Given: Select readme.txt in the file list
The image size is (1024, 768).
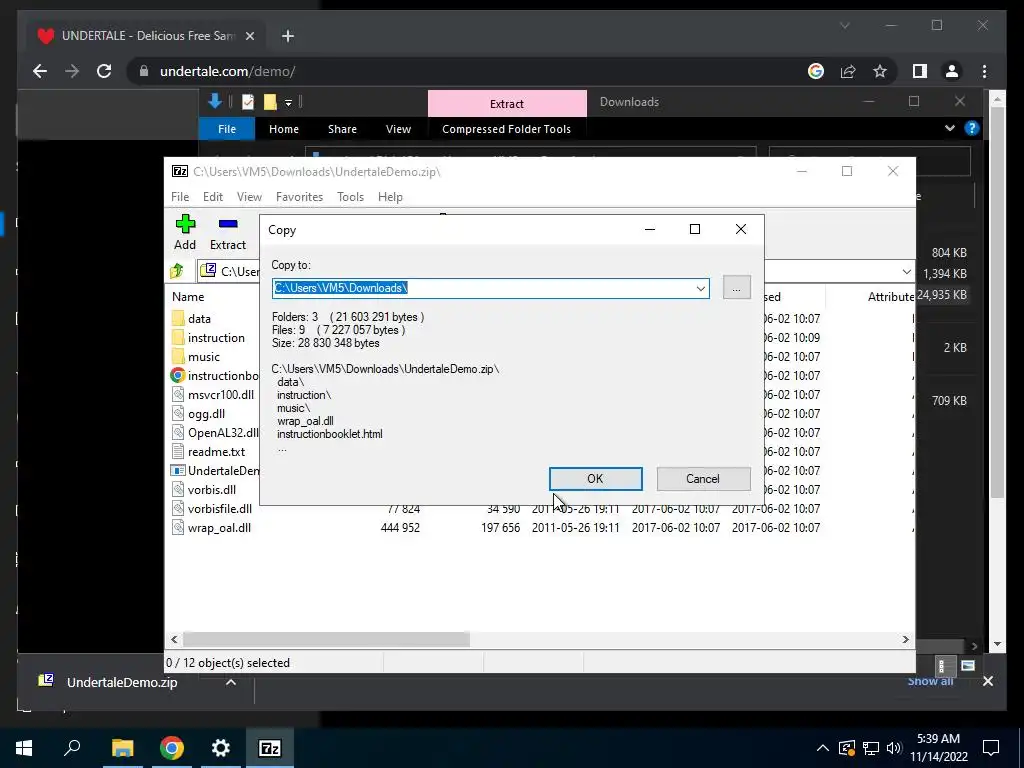Looking at the screenshot, I should (x=216, y=451).
